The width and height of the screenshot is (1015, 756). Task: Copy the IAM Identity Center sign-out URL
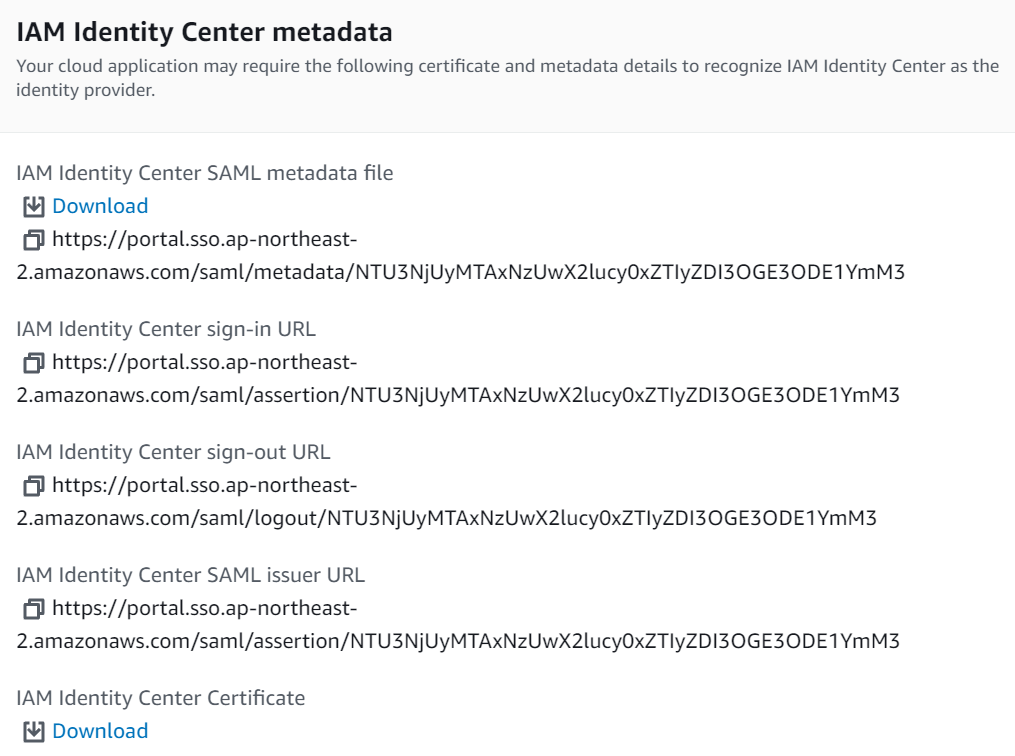34,485
